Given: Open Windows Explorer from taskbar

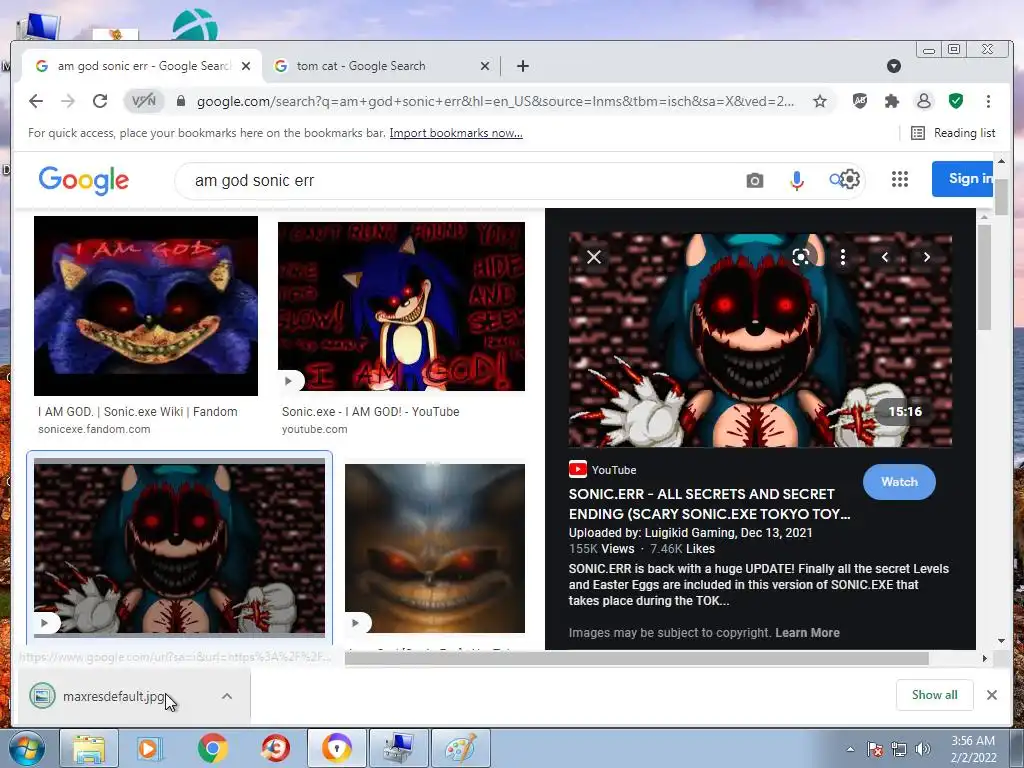Looking at the screenshot, I should (89, 748).
